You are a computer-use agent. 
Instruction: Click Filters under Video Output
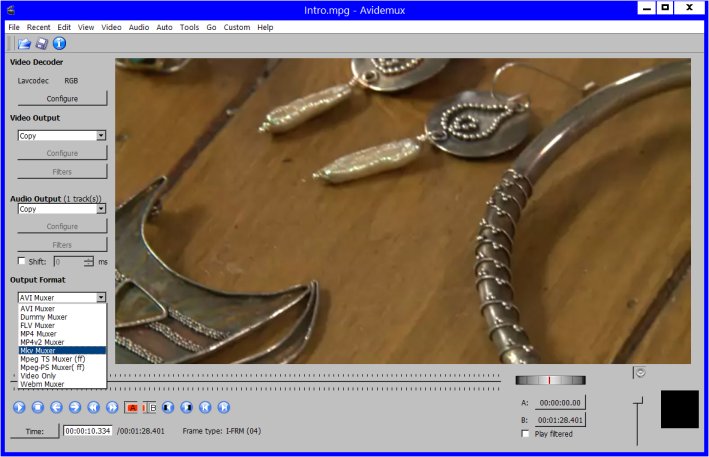click(62, 171)
